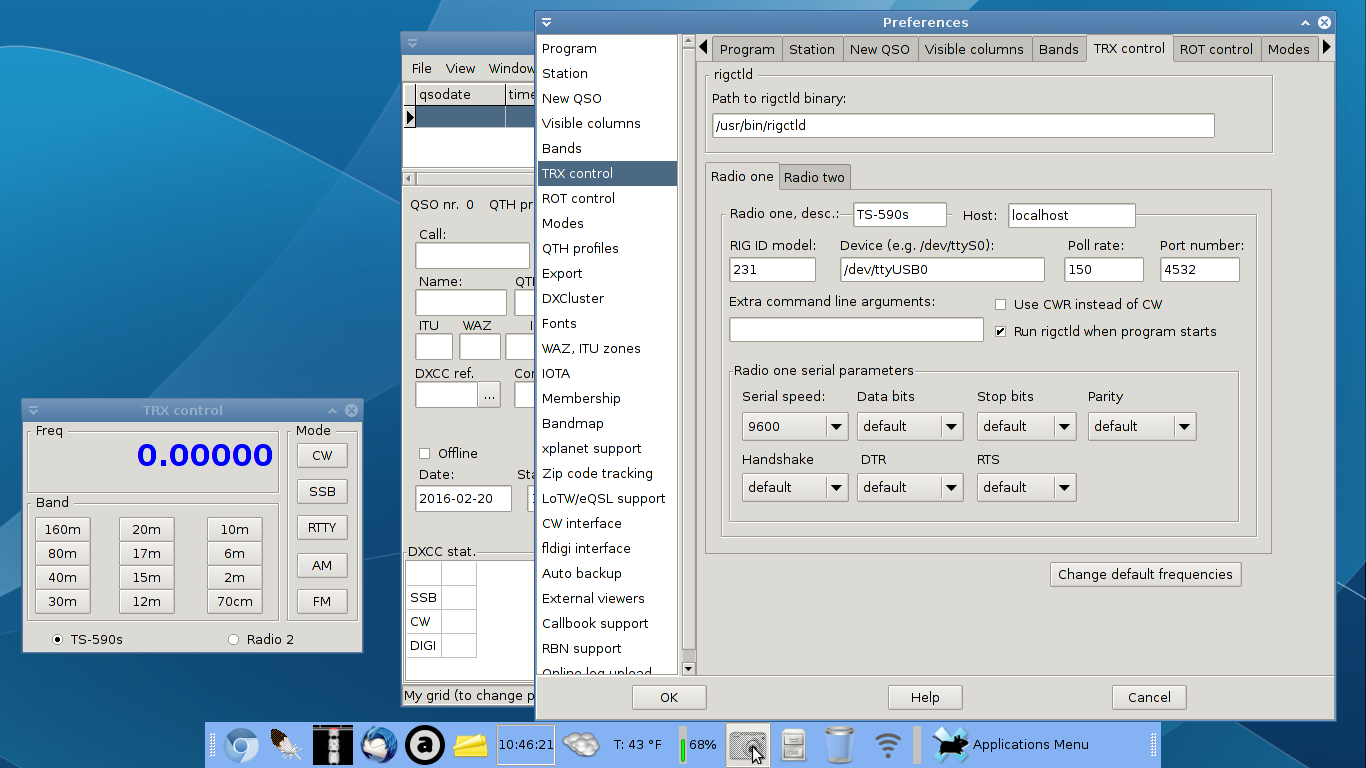1366x768 pixels.
Task: Set mode to SSB in TRX control
Action: point(322,492)
